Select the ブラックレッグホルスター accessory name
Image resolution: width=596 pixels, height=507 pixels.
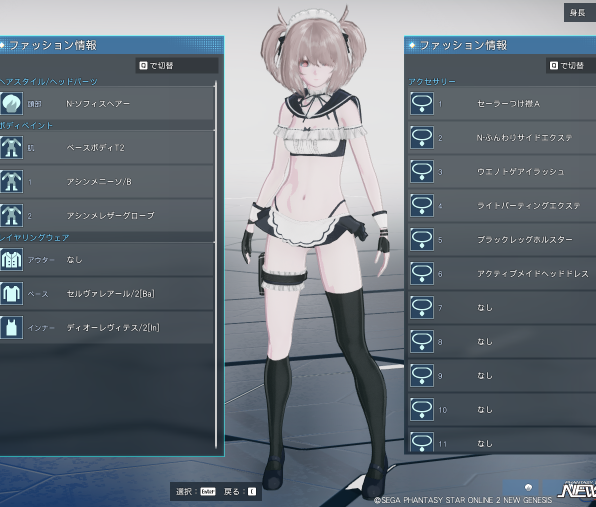coord(525,239)
